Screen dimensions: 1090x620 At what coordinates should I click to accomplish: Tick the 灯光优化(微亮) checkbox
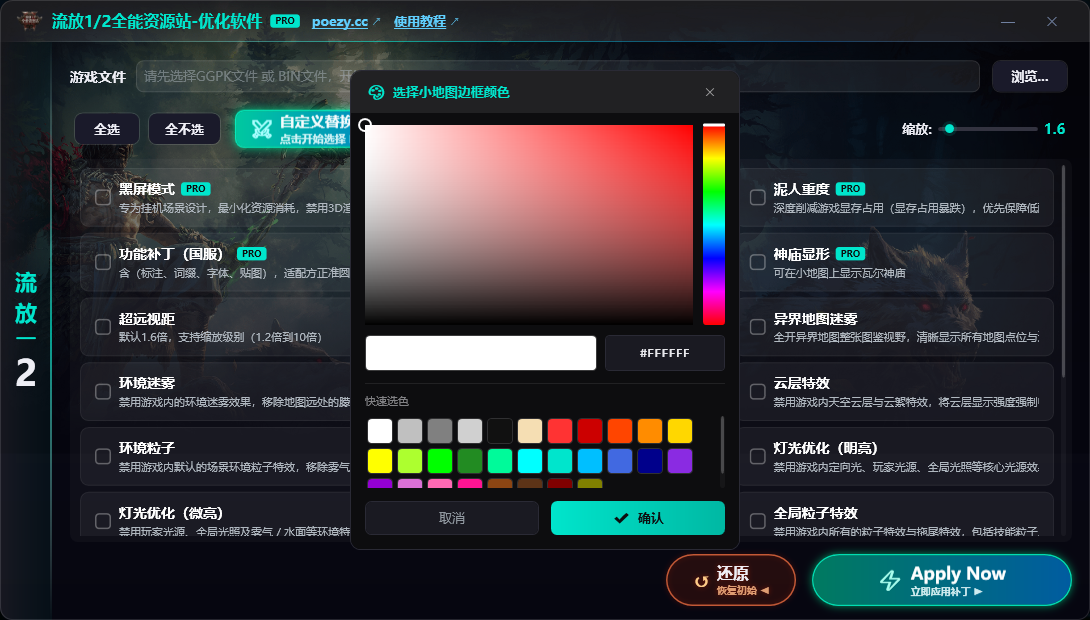[103, 521]
